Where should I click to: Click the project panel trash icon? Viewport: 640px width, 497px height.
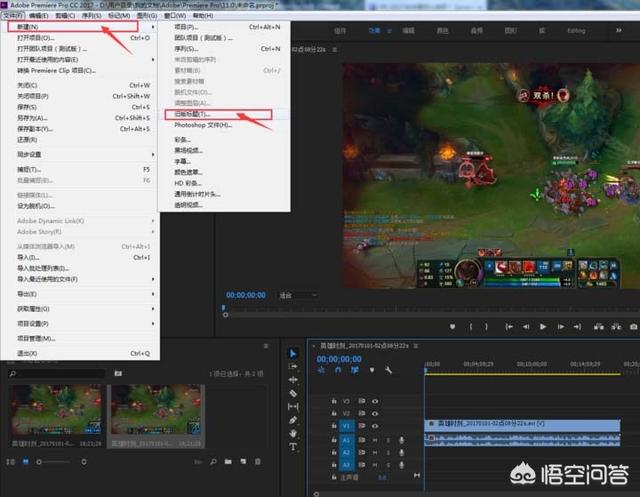tap(258, 462)
